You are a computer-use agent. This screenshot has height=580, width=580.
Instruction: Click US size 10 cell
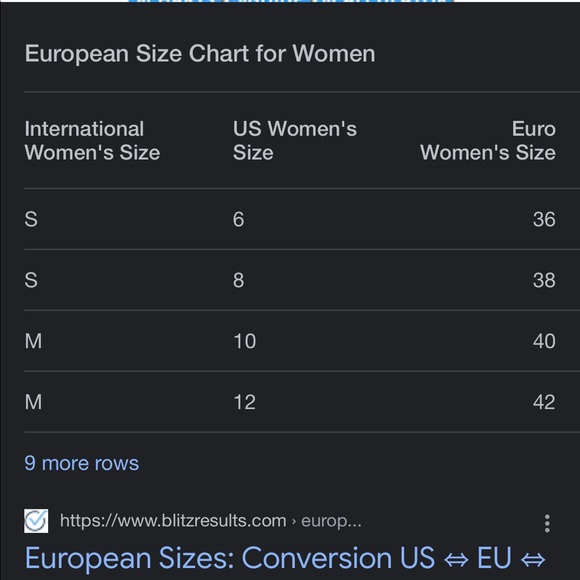click(x=245, y=341)
